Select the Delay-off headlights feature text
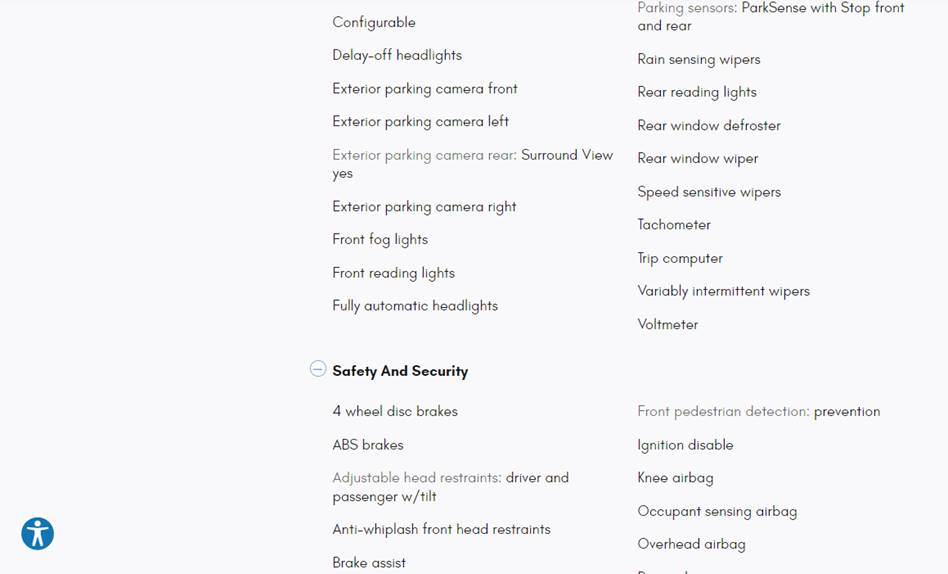This screenshot has width=948, height=574. 397,55
